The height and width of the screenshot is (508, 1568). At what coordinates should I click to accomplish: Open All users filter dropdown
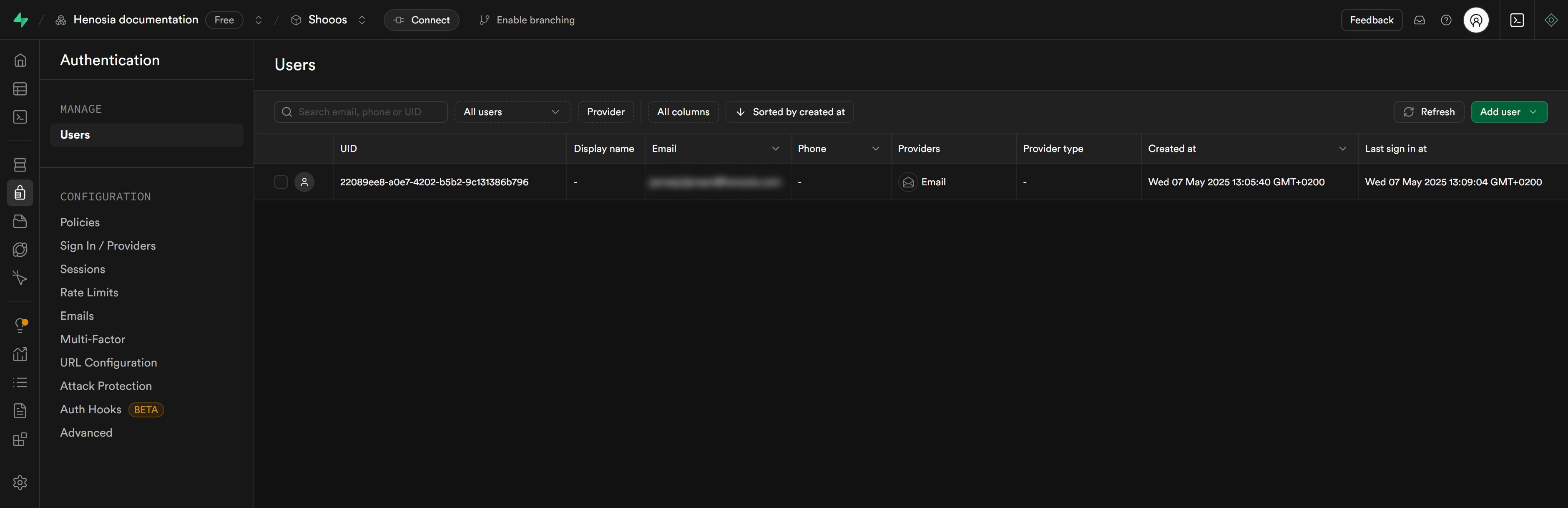click(513, 112)
